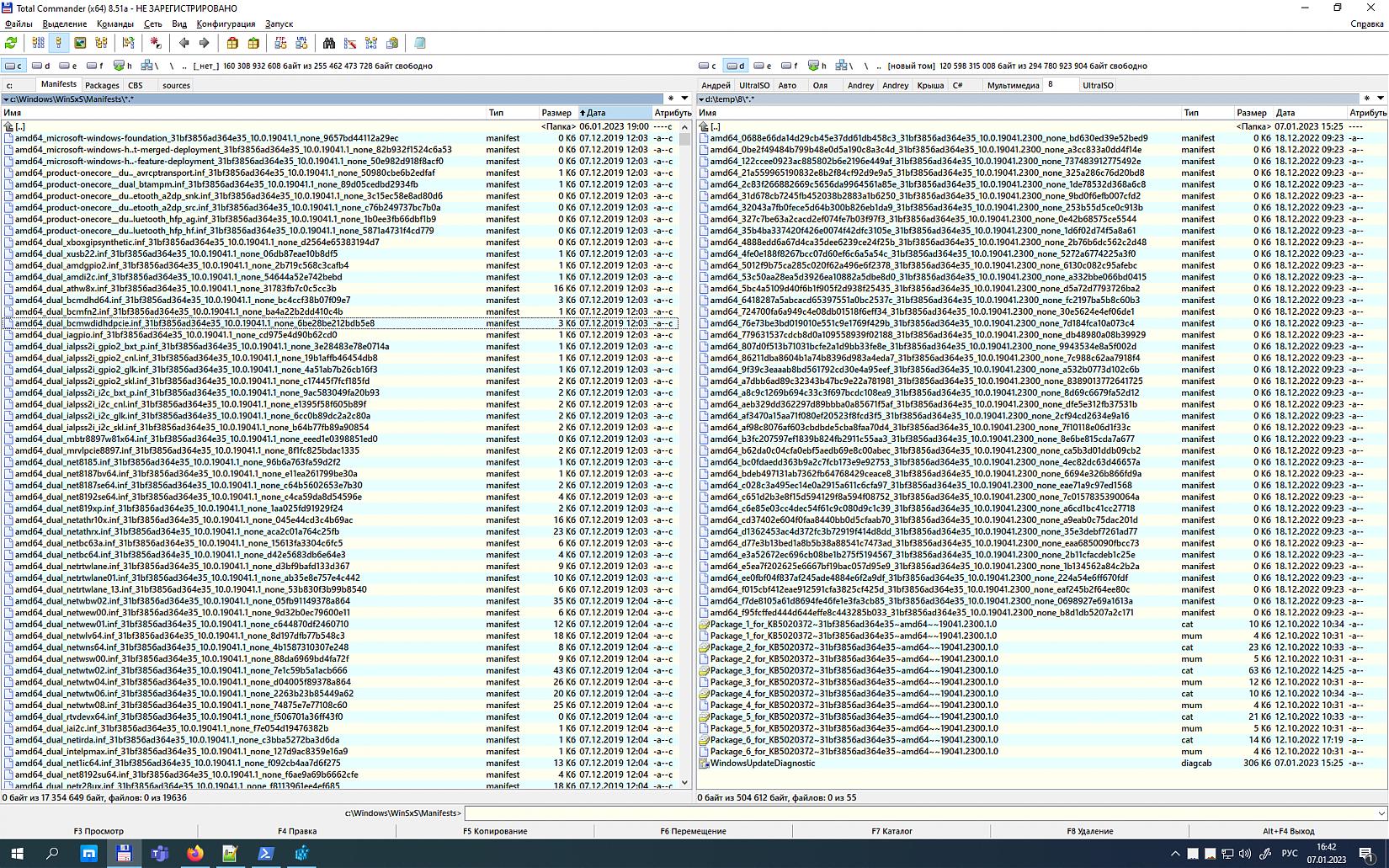Open the Notepad icon in toolbar
Viewport: 1389px width, 868px height.
(420, 43)
